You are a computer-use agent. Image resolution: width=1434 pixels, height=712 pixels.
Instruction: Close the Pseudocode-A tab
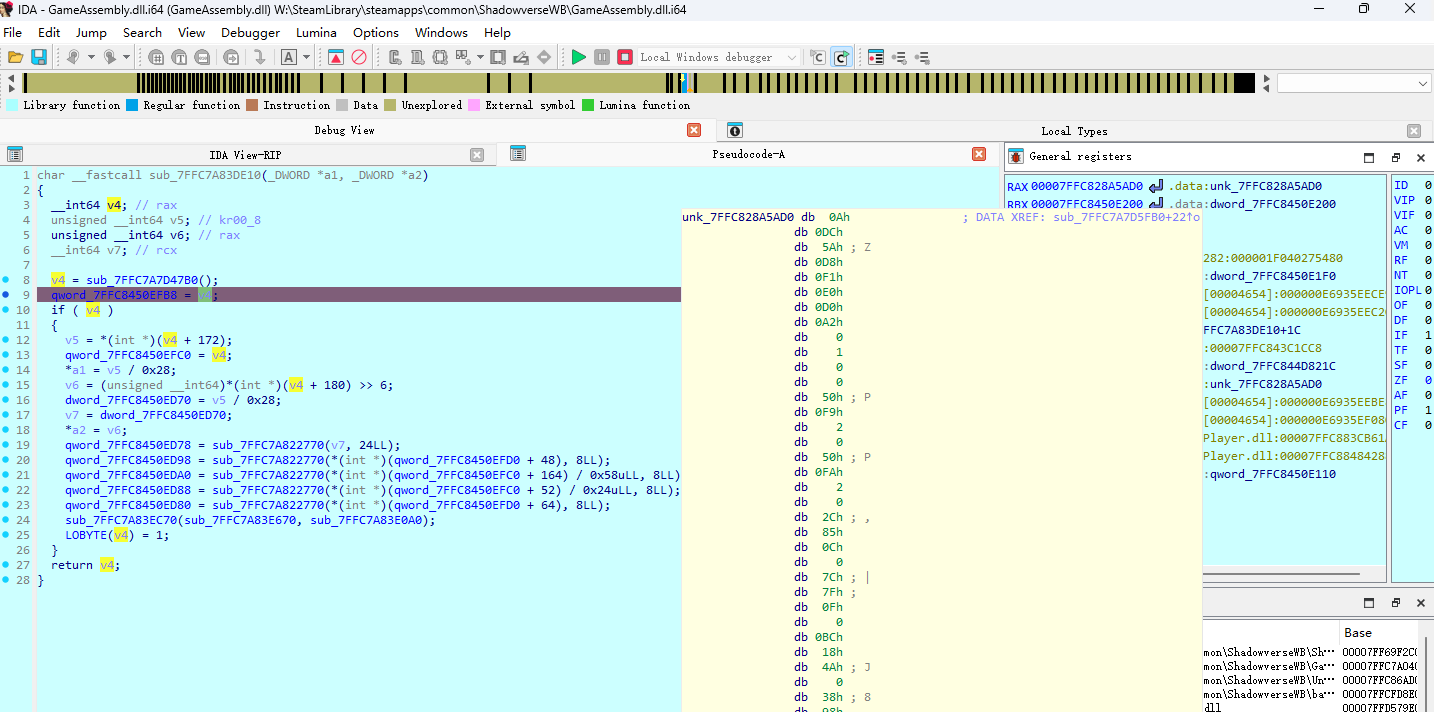(979, 154)
